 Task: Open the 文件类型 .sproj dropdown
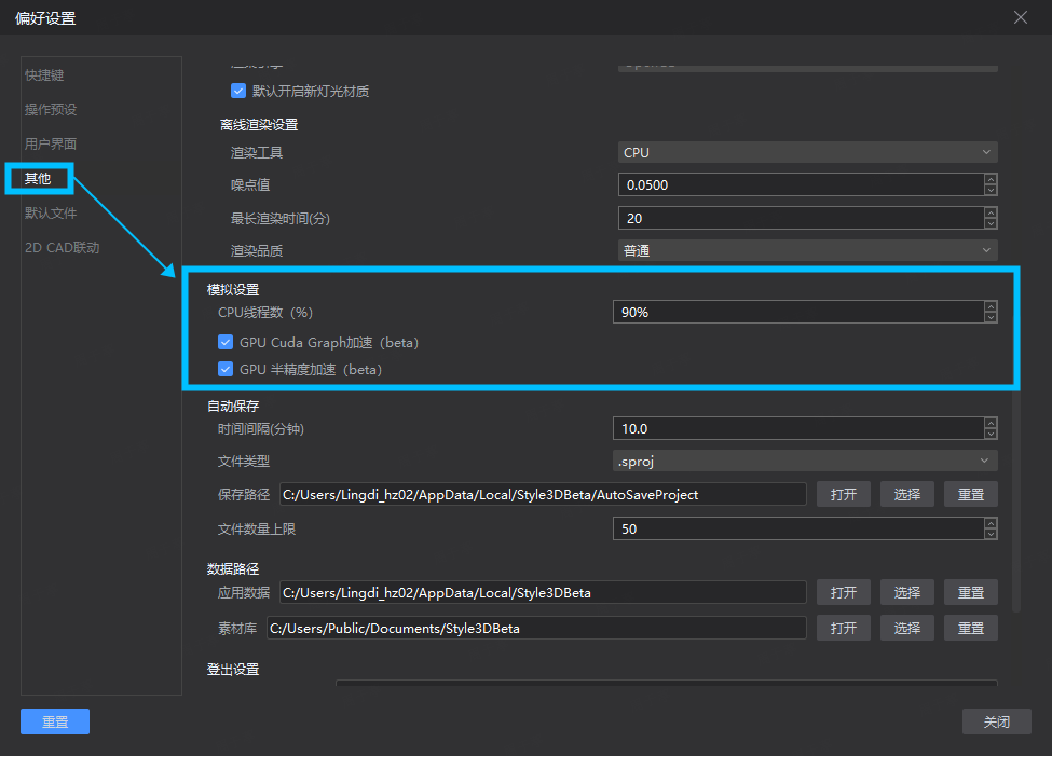(804, 461)
